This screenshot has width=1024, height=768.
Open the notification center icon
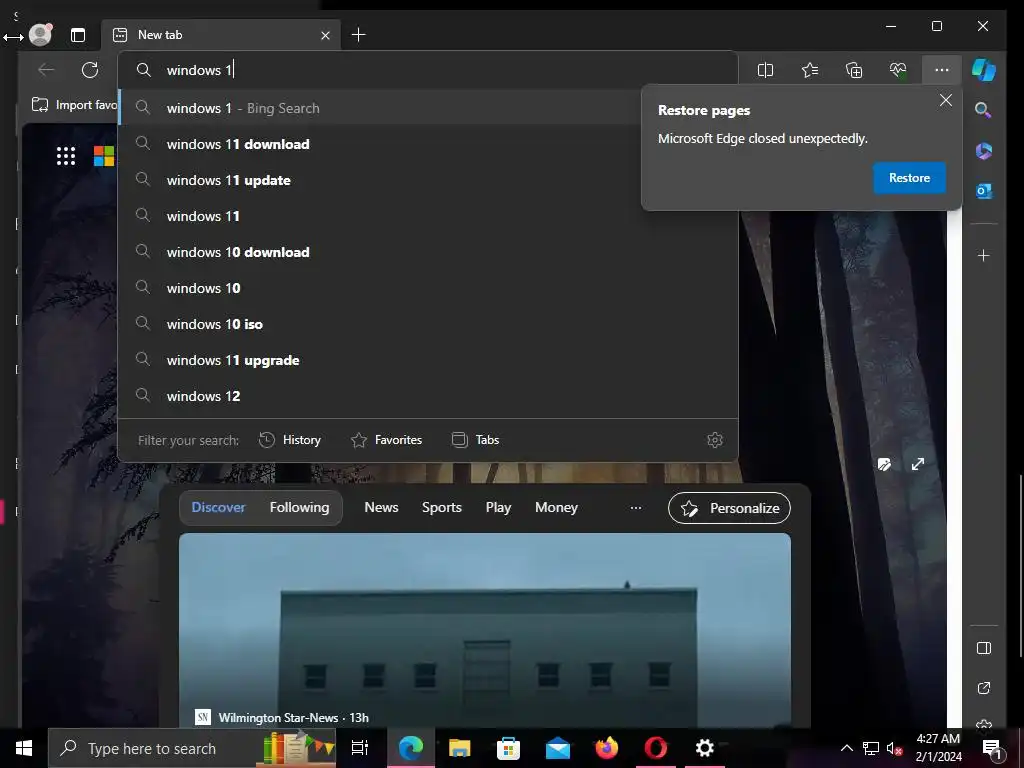[993, 749]
